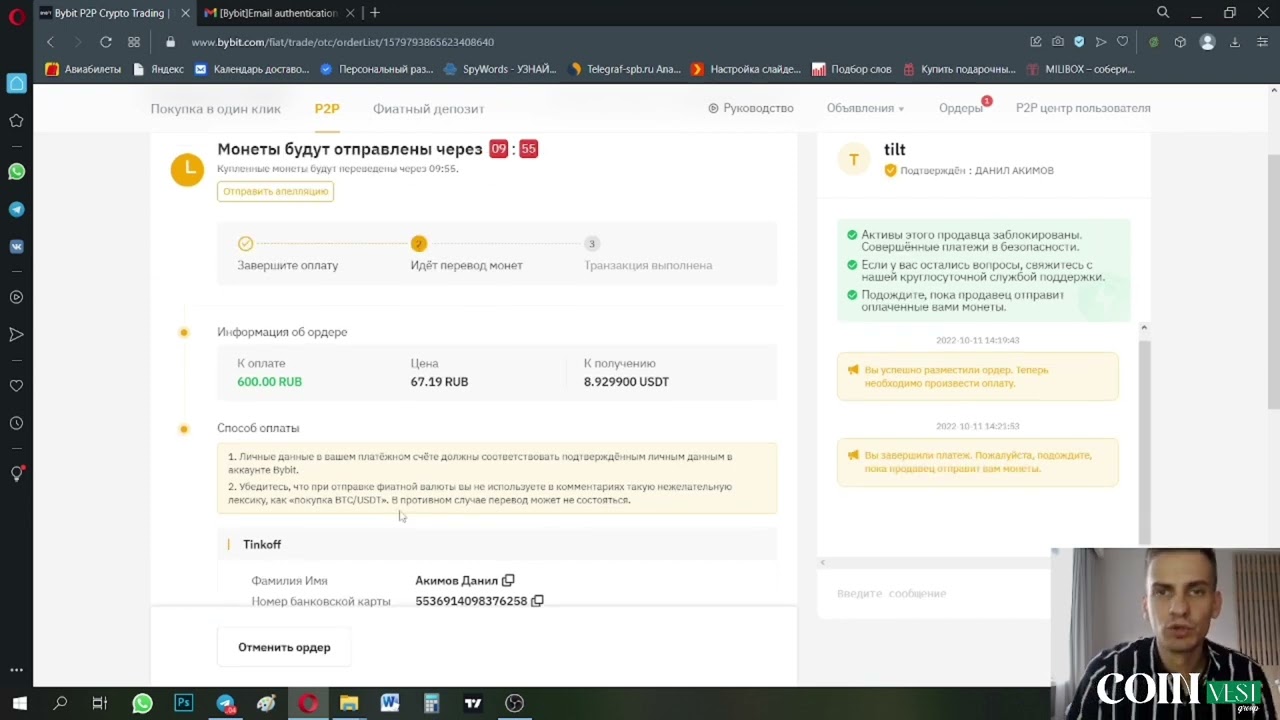The width and height of the screenshot is (1280, 720).
Task: Select the P2P tab
Action: [327, 108]
